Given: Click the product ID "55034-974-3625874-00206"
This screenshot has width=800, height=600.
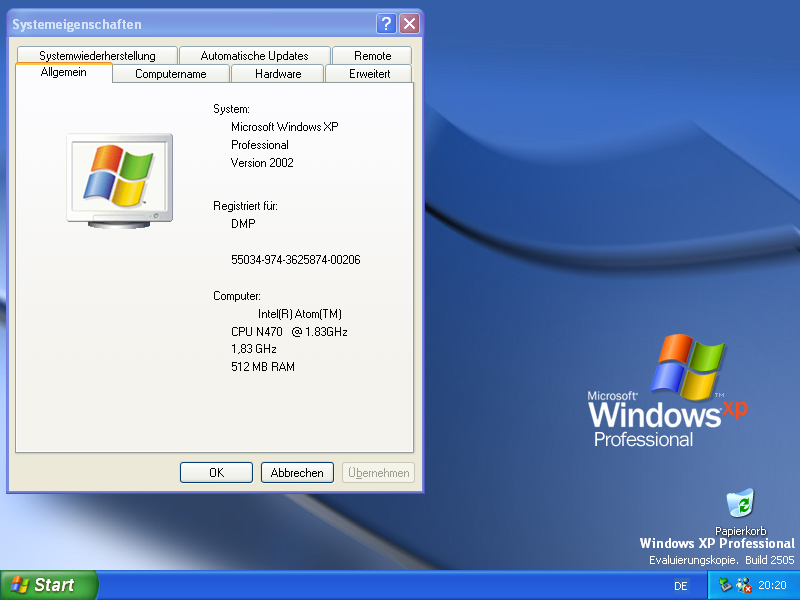Looking at the screenshot, I should coord(295,260).
